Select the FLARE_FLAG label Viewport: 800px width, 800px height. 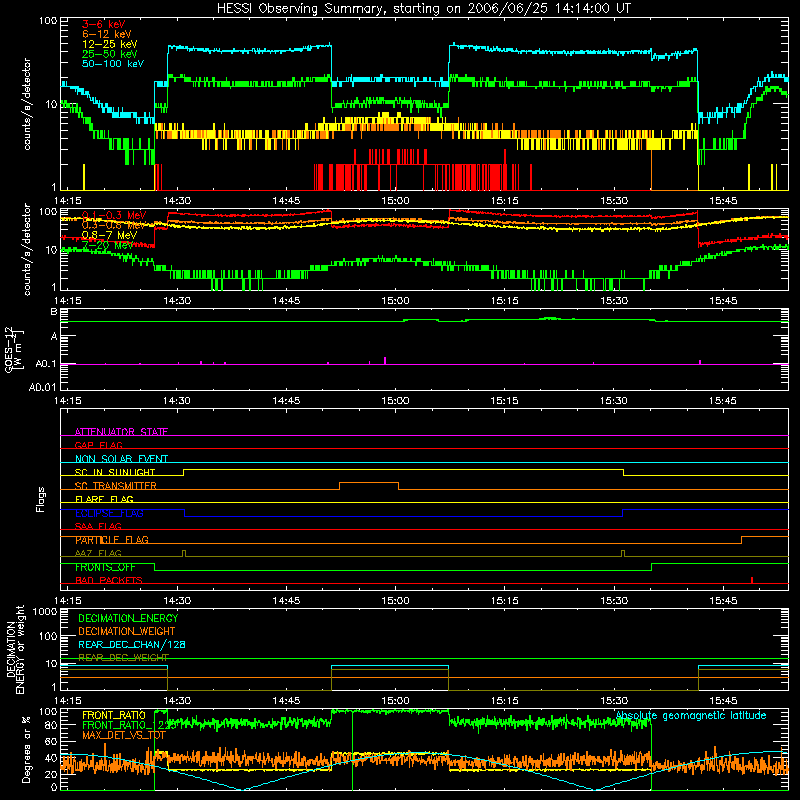click(x=104, y=499)
